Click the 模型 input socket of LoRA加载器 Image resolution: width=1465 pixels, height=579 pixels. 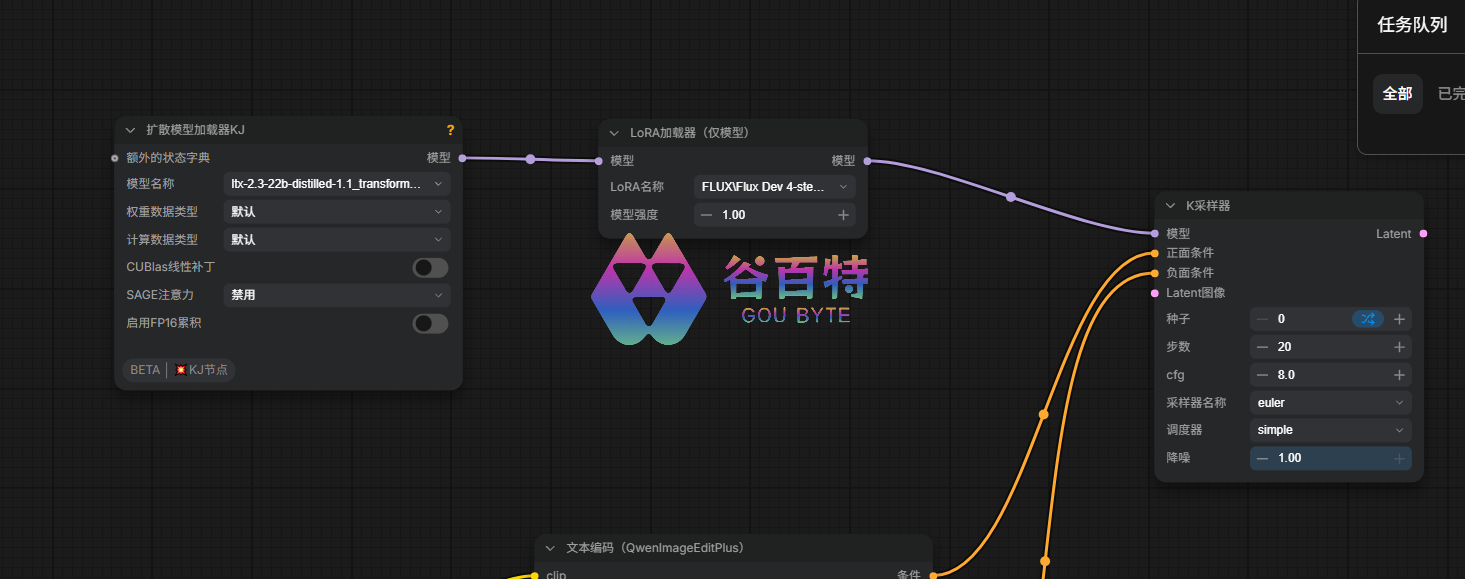coord(599,160)
